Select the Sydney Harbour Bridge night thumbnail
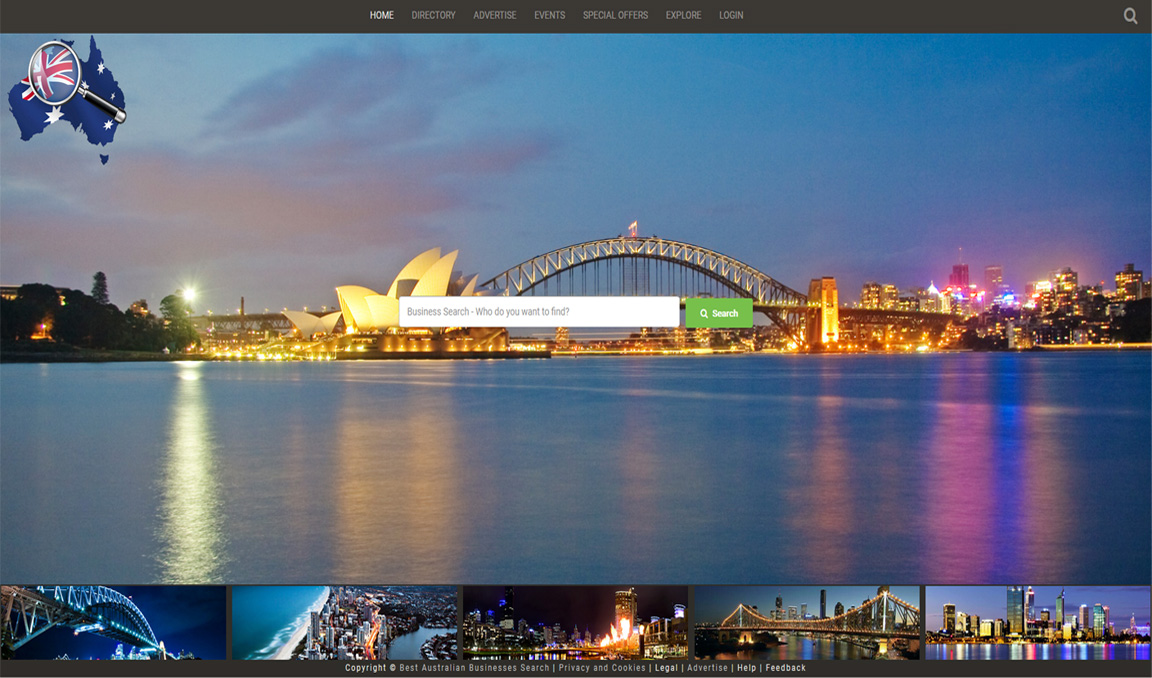This screenshot has width=1152, height=678. (x=112, y=620)
